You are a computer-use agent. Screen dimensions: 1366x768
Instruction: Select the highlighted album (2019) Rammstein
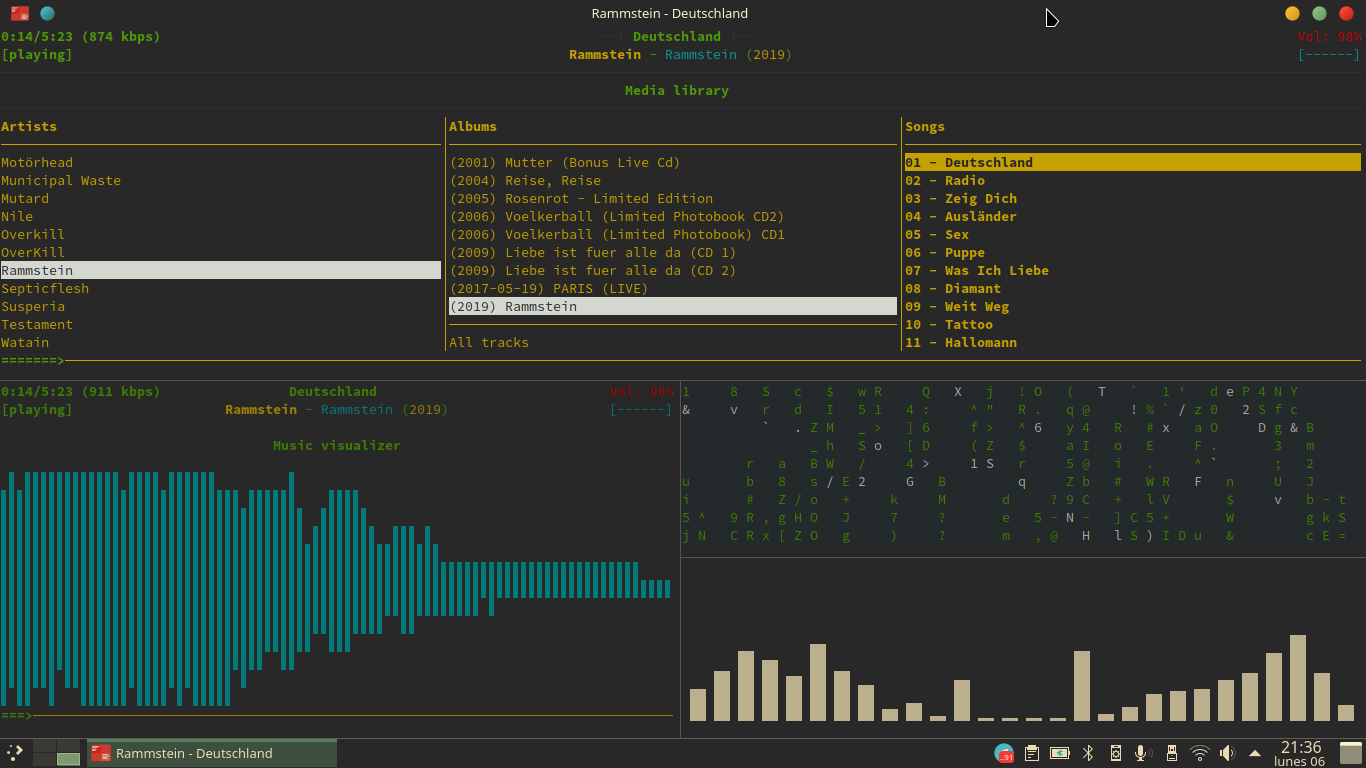(x=673, y=306)
